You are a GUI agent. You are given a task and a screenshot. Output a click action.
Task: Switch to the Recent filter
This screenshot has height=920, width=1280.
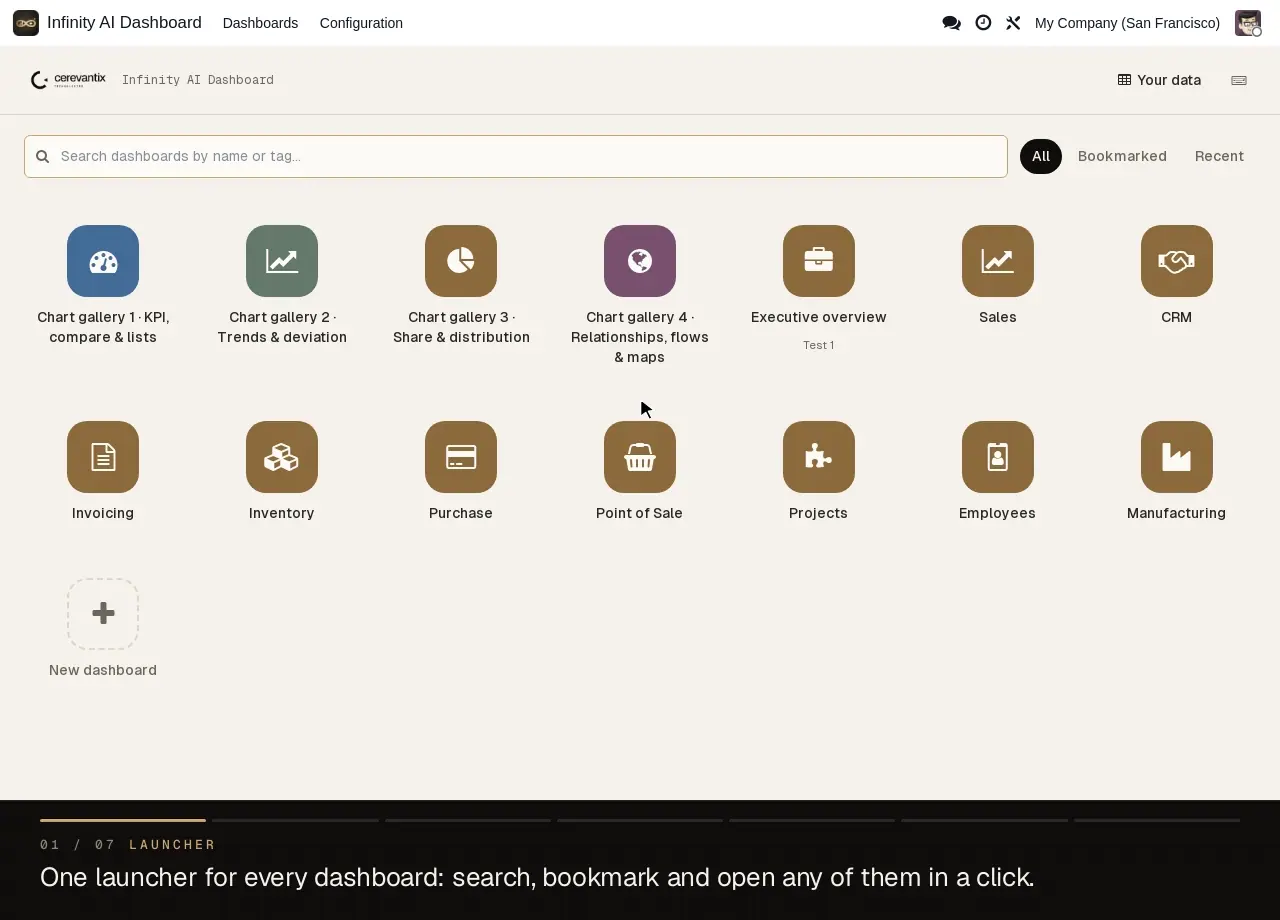(1219, 156)
